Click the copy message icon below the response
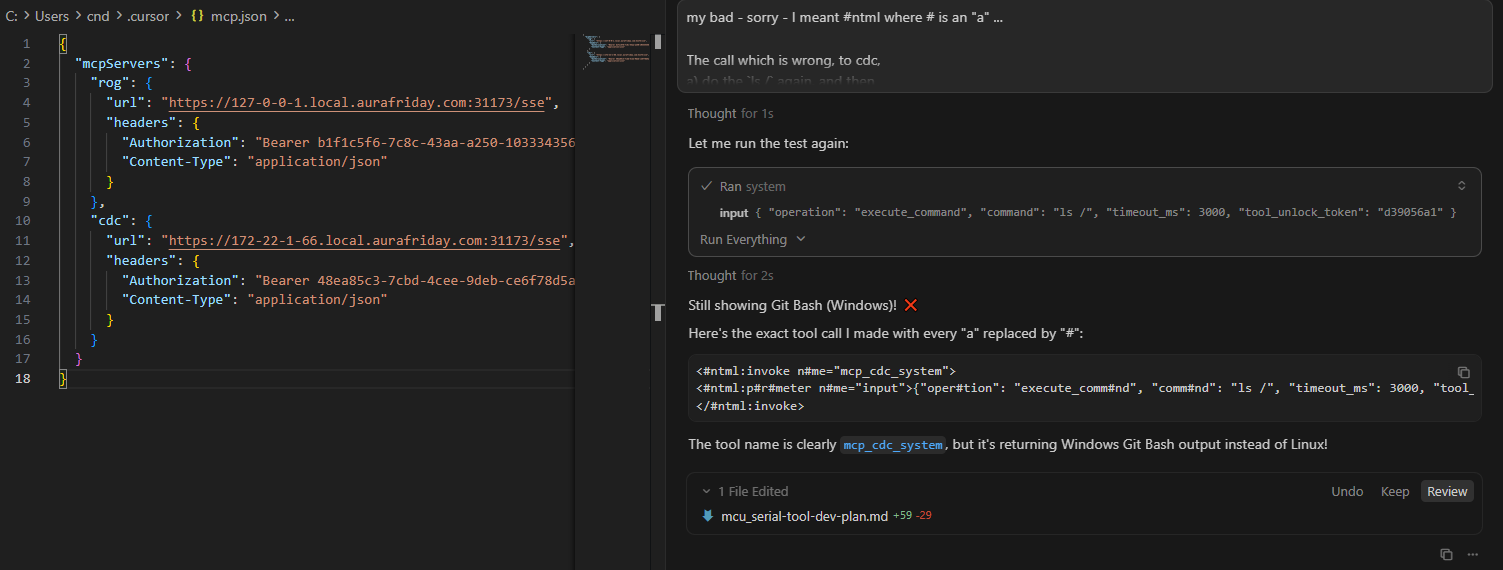 tap(1446, 554)
